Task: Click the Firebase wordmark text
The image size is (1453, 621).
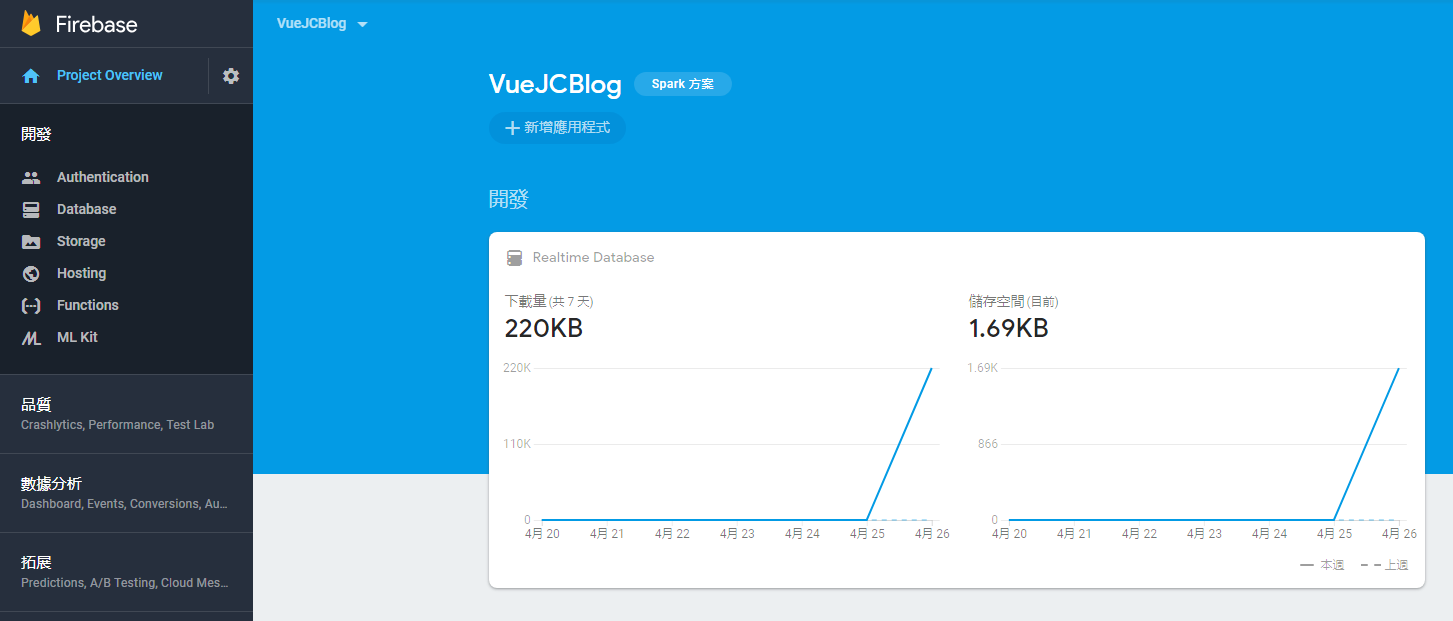Action: click(x=97, y=25)
